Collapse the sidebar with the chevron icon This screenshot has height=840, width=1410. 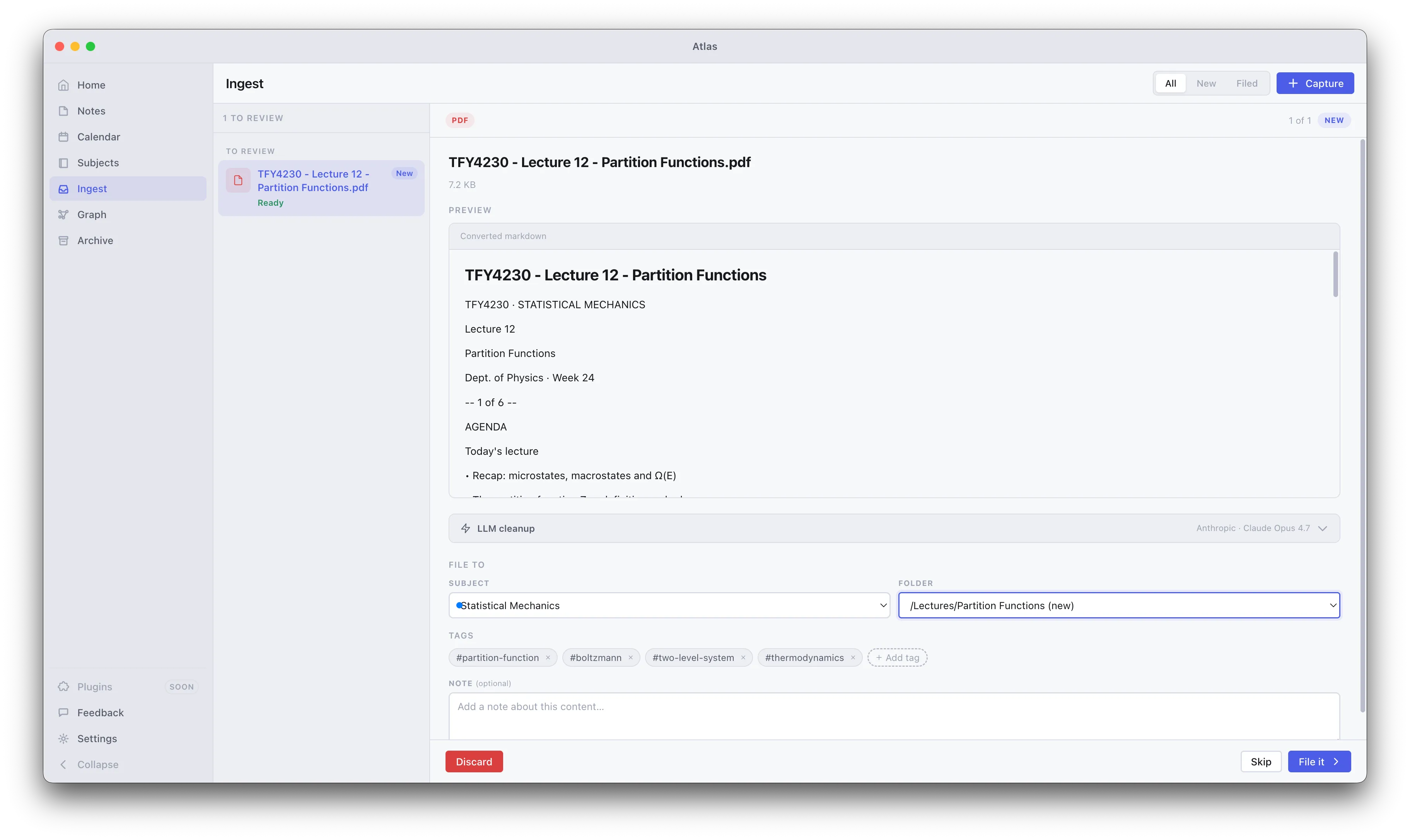63,765
